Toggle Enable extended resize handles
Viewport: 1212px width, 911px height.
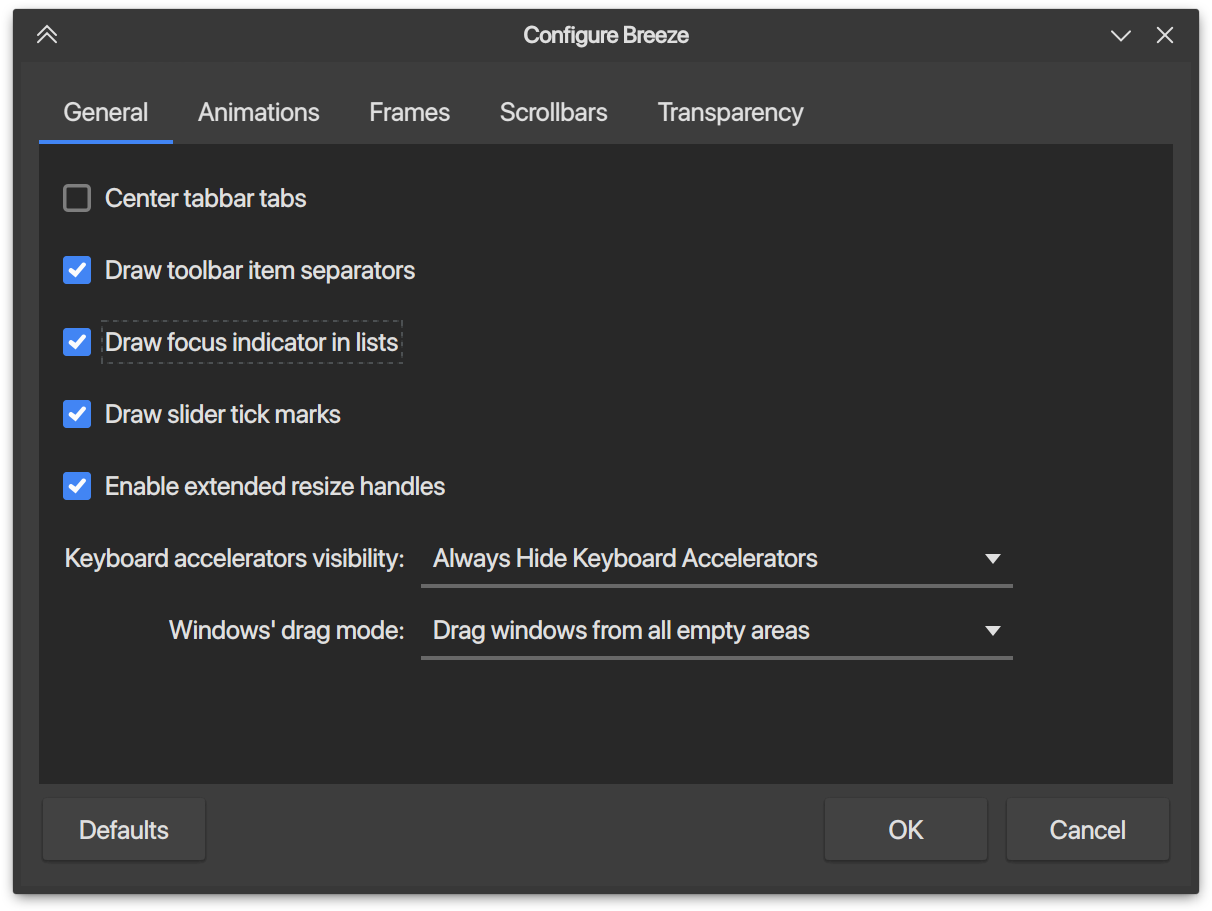pos(77,486)
